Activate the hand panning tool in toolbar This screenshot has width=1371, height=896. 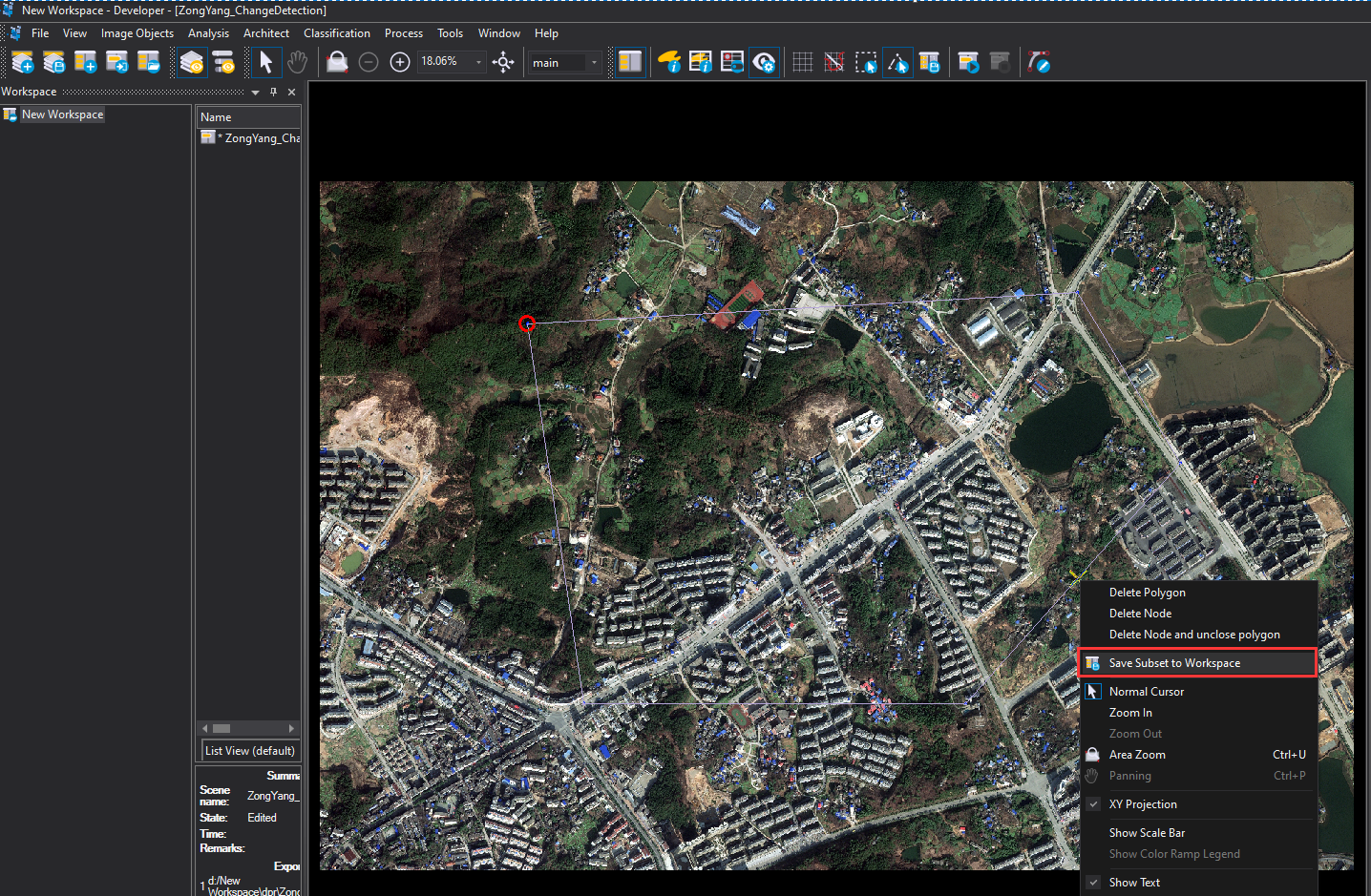click(297, 63)
